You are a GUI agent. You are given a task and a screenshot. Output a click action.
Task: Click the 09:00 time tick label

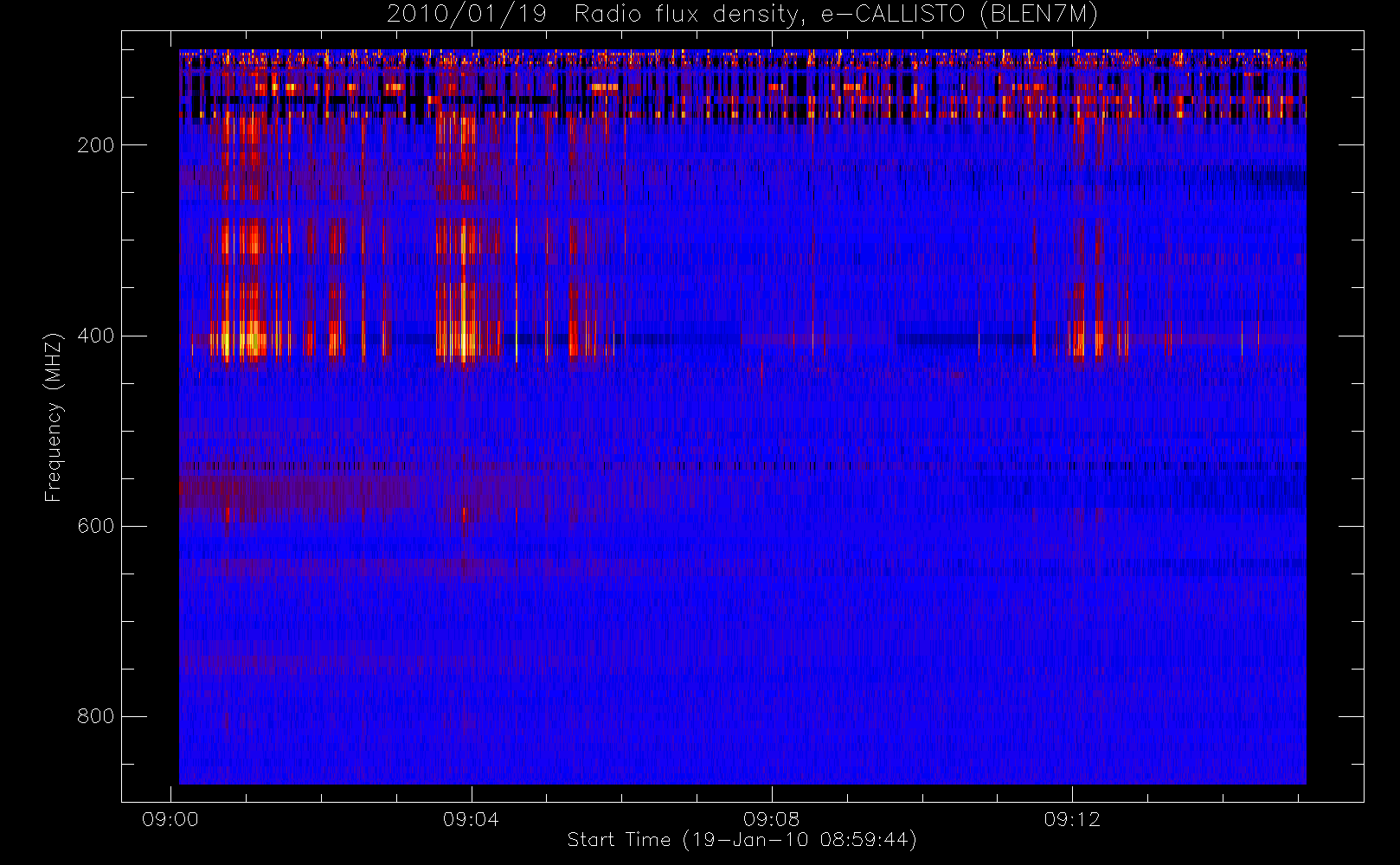170,819
